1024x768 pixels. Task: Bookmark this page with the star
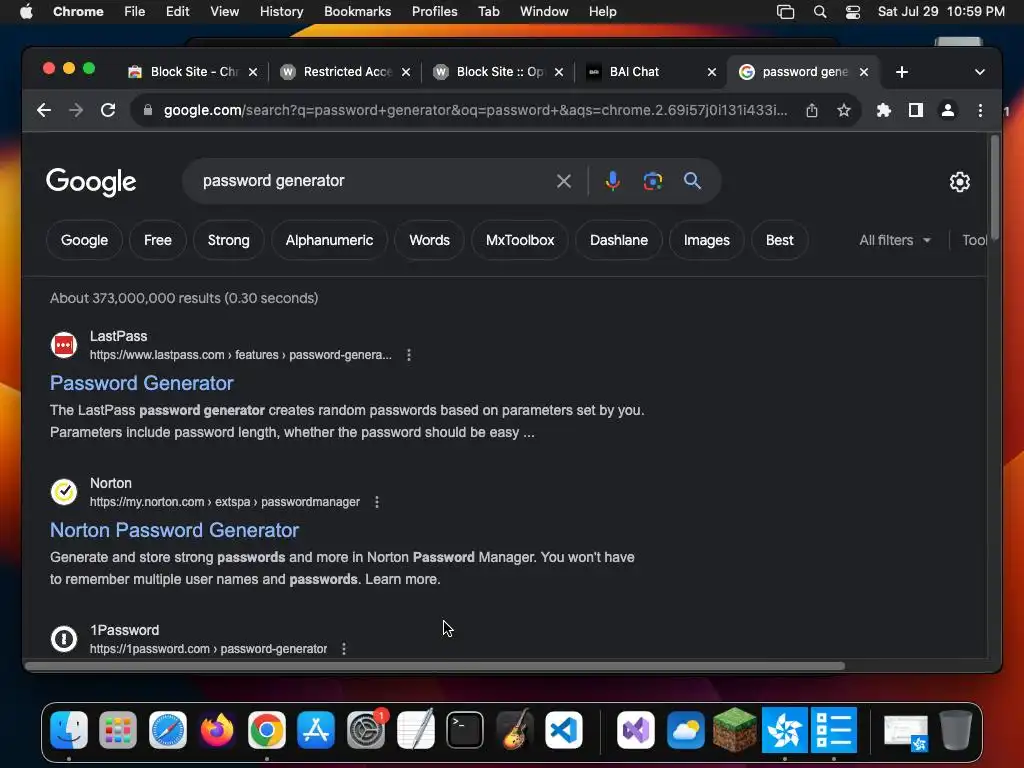point(844,110)
